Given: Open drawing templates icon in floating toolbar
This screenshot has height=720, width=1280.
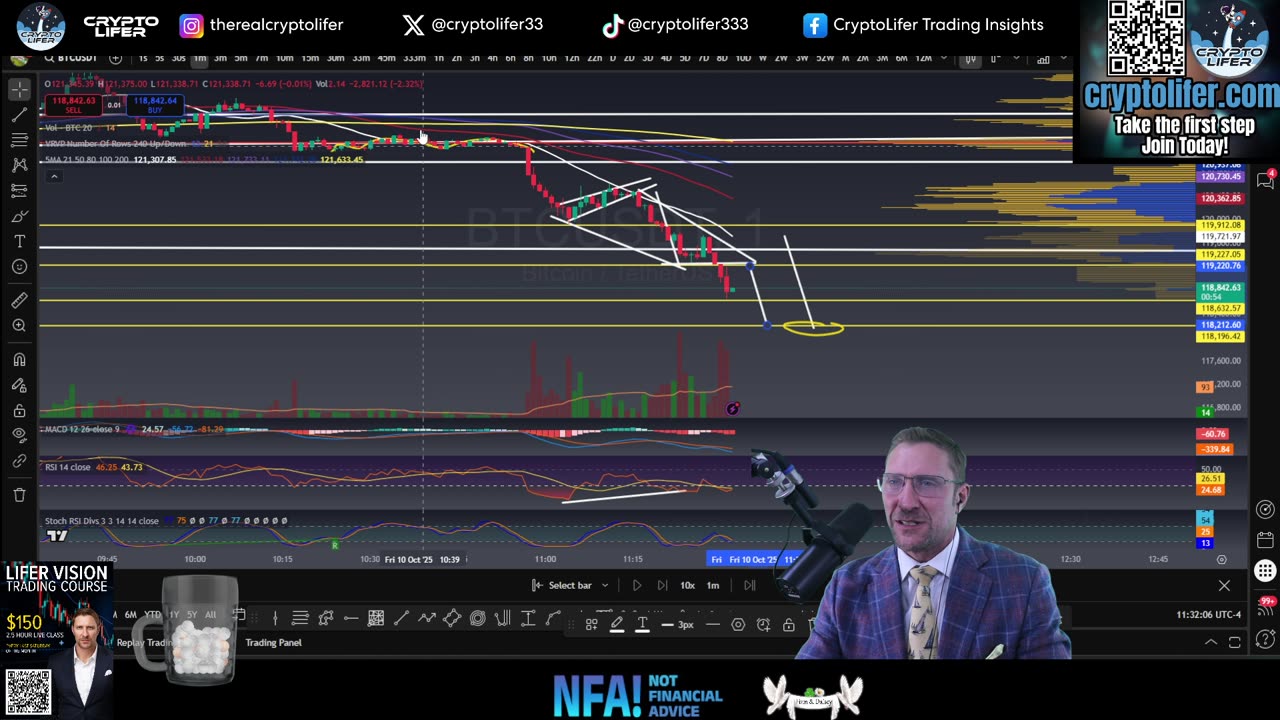Looking at the screenshot, I should [591, 624].
